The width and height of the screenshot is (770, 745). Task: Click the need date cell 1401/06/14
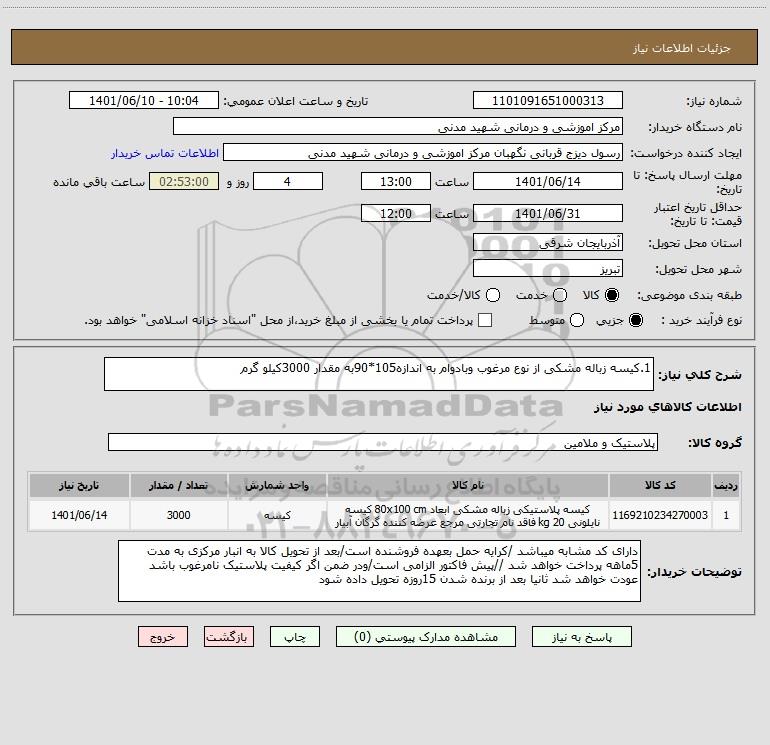(79, 515)
